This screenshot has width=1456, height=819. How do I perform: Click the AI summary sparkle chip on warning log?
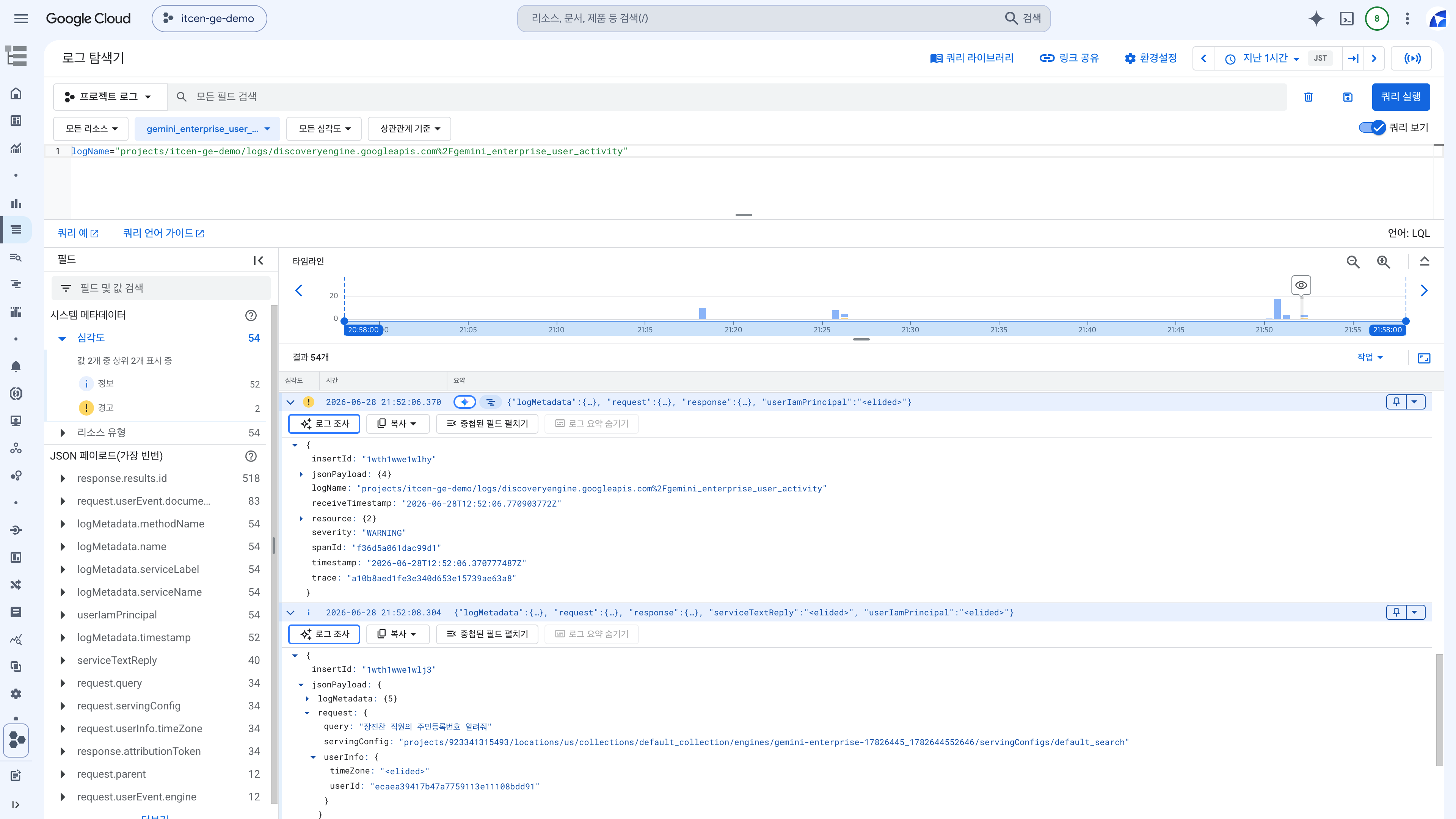tap(464, 402)
